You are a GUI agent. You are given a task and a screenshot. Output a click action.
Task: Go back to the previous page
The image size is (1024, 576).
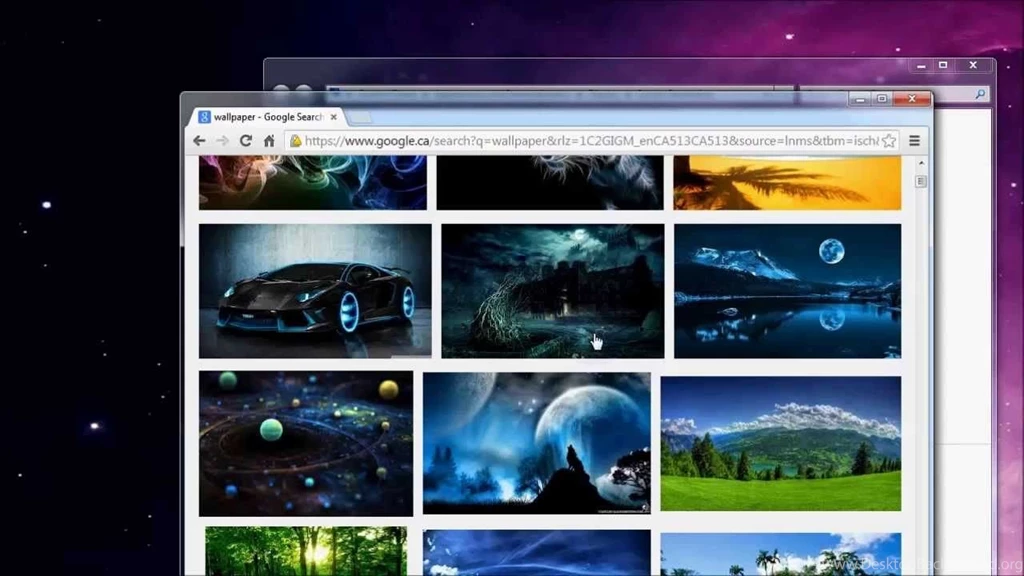pyautogui.click(x=199, y=140)
